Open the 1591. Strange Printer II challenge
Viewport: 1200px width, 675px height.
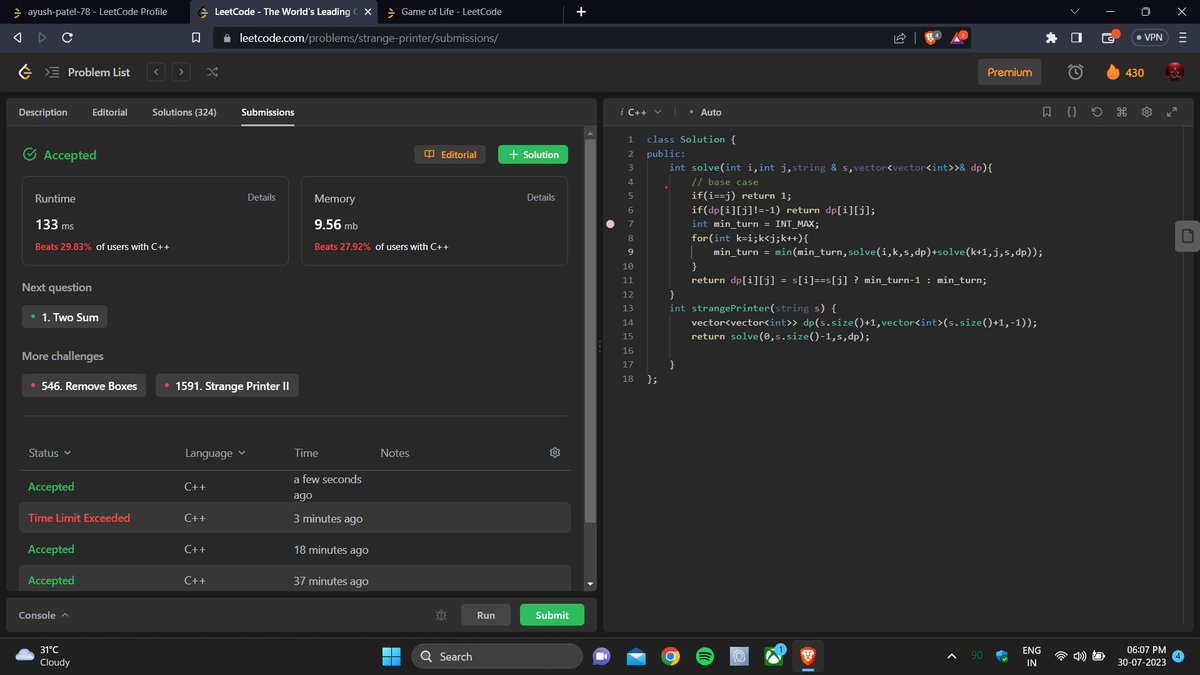227,386
